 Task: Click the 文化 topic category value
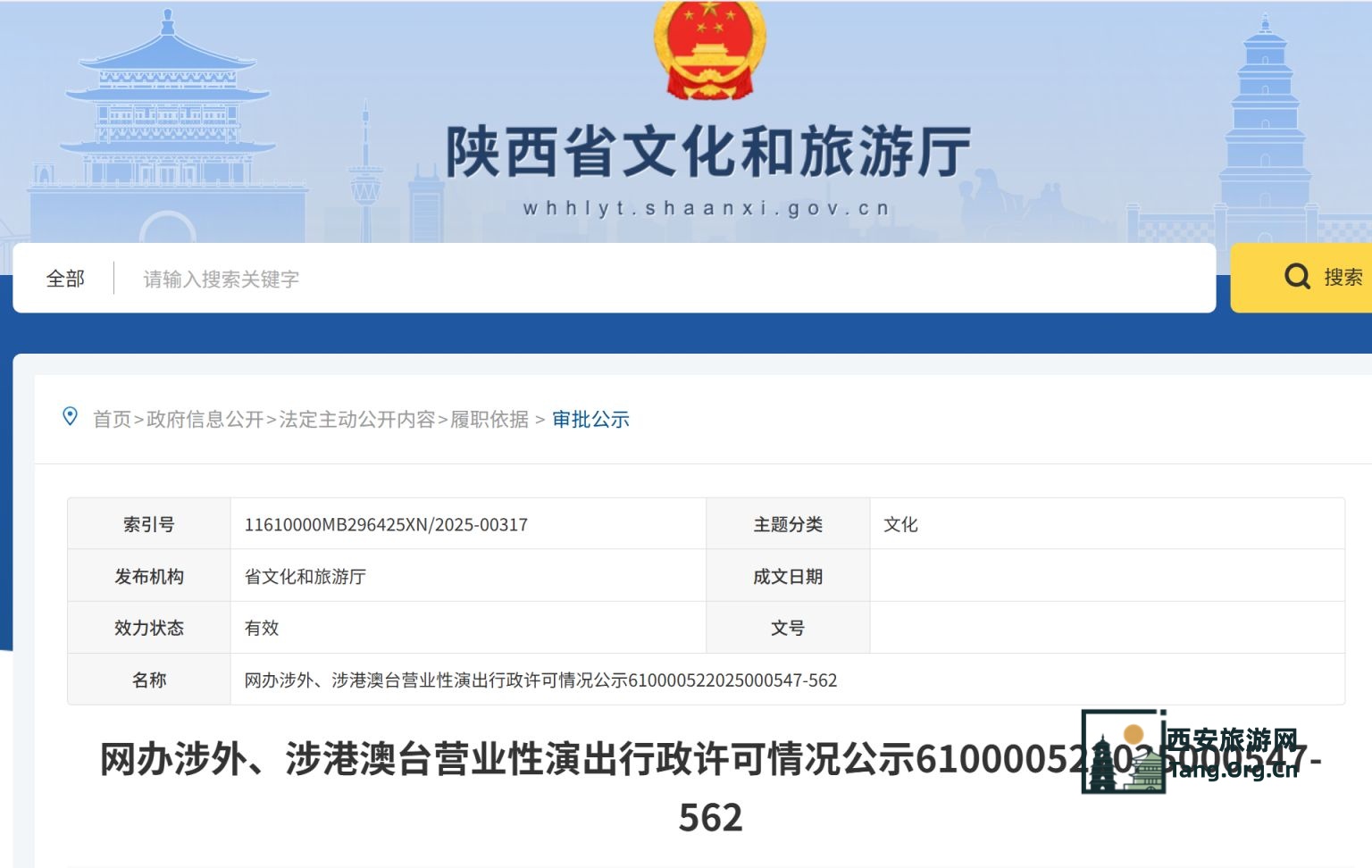click(x=900, y=525)
